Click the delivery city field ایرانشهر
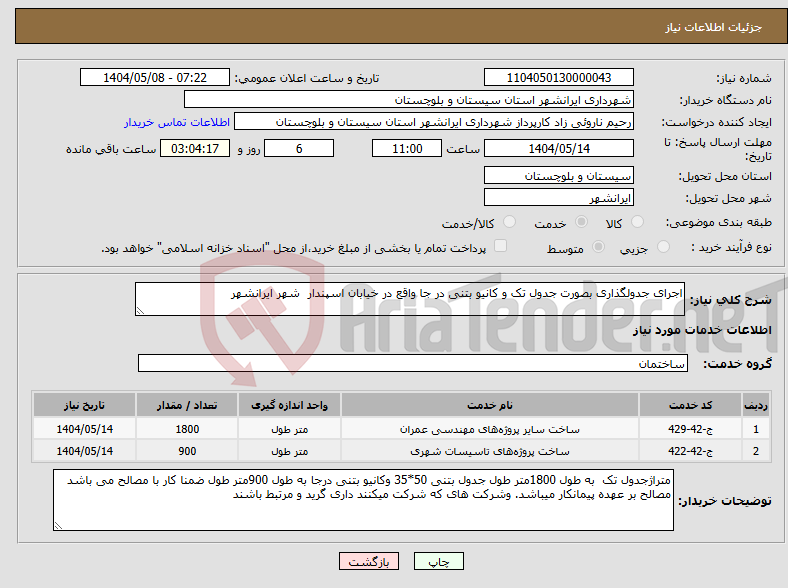This screenshot has height=588, width=788. 559,197
